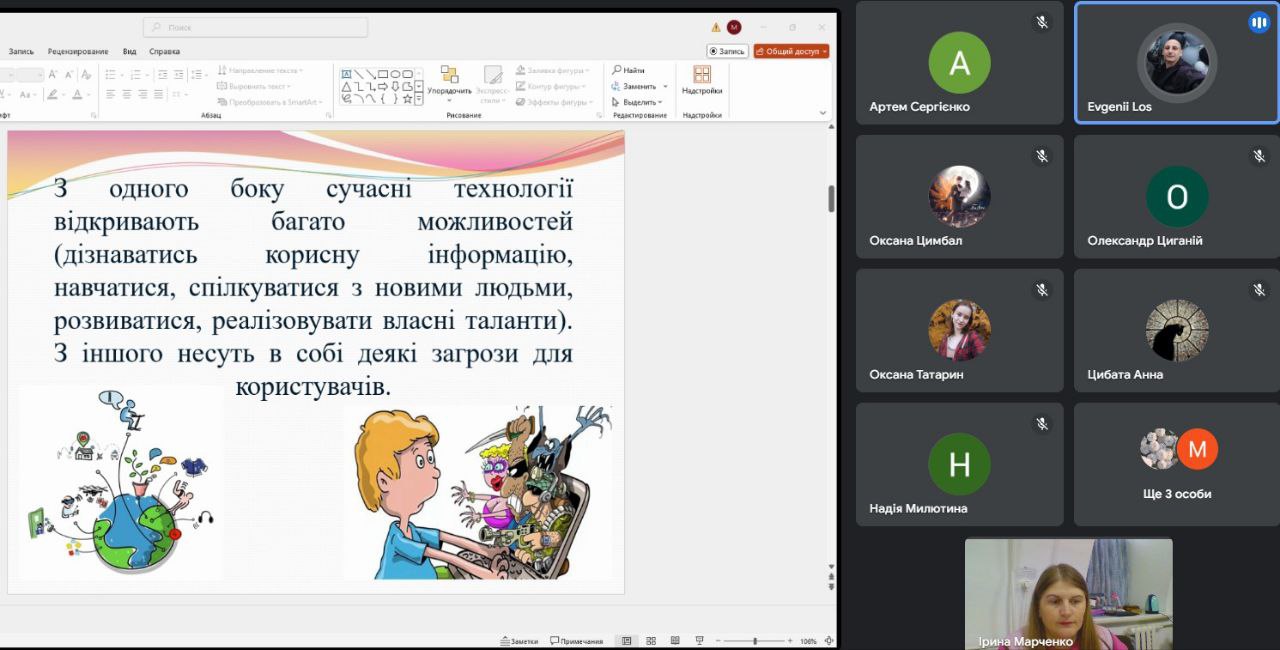The image size is (1280, 650).
Task: Increase the list indent level
Action: [x=178, y=74]
